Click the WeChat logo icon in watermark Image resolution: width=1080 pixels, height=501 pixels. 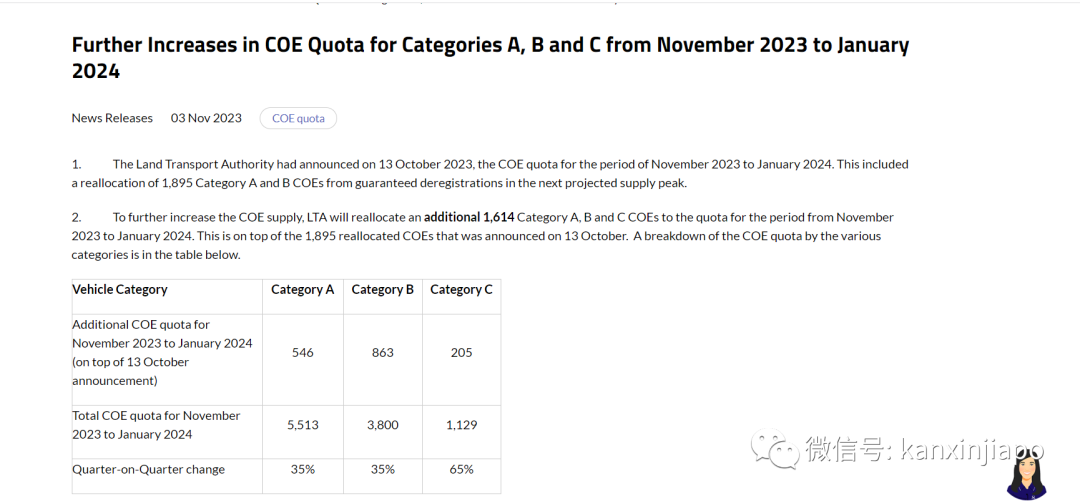tap(775, 447)
